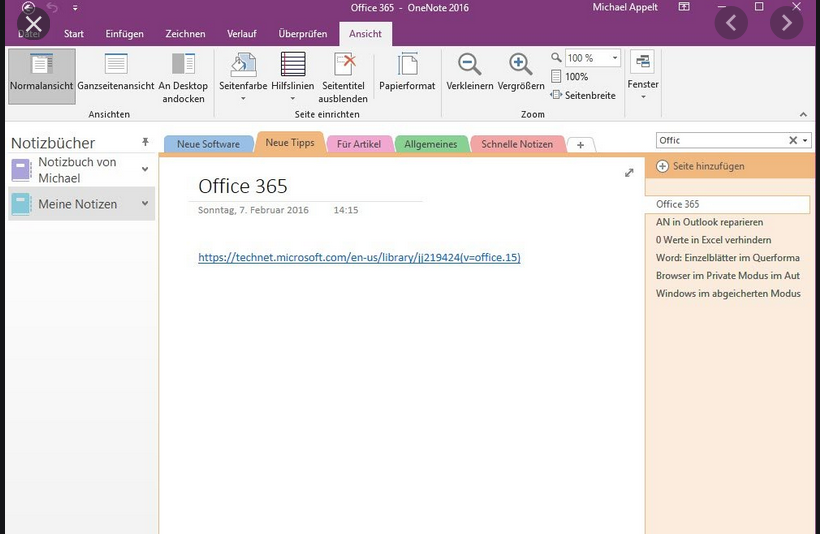Viewport: 820px width, 534px height.
Task: Open the Seitenfarbe dropdown arrow
Action: point(243,98)
